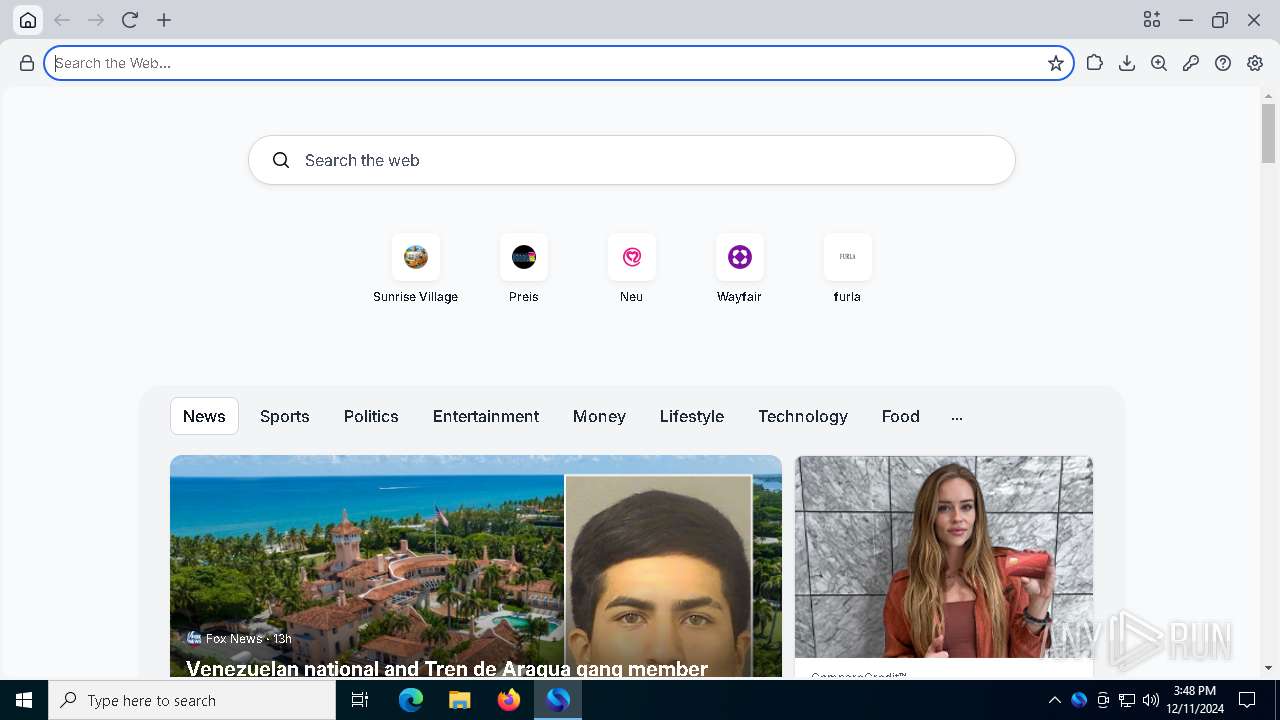
Task: Click the active blue browser taskbar icon
Action: point(558,700)
